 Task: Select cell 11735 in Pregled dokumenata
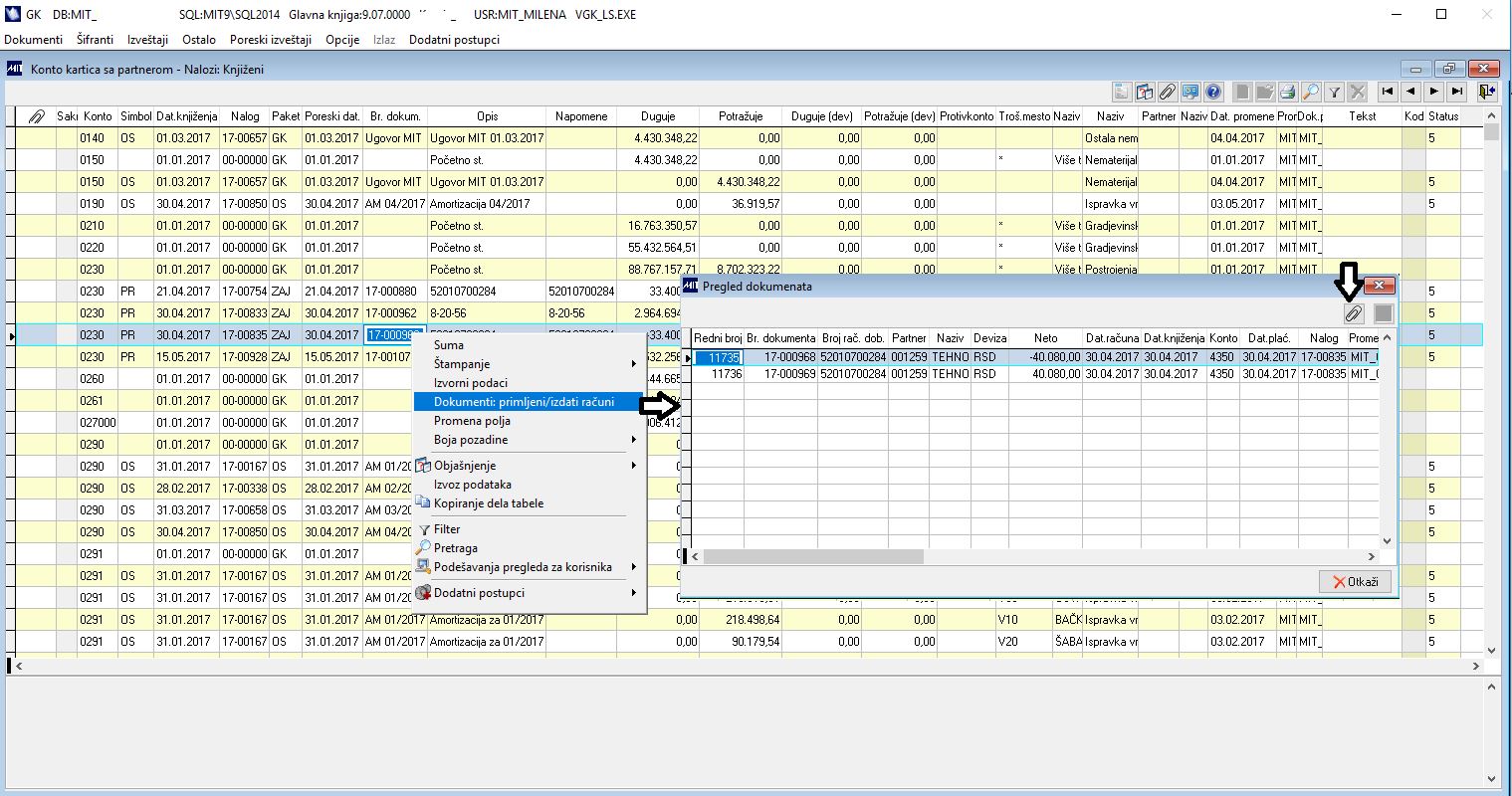point(718,357)
